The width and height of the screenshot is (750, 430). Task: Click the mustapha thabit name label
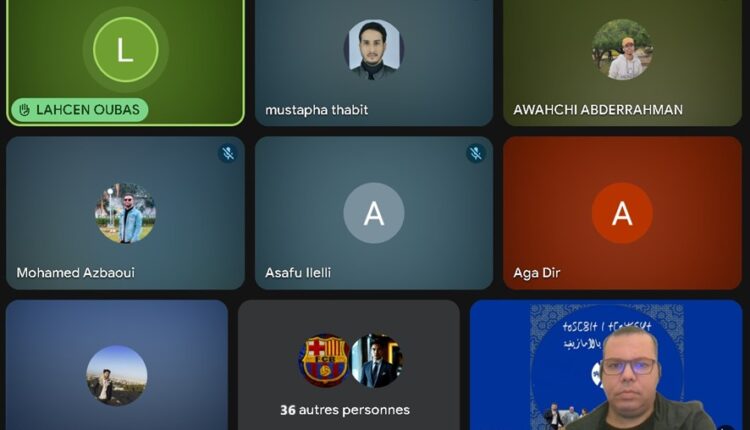(x=317, y=110)
